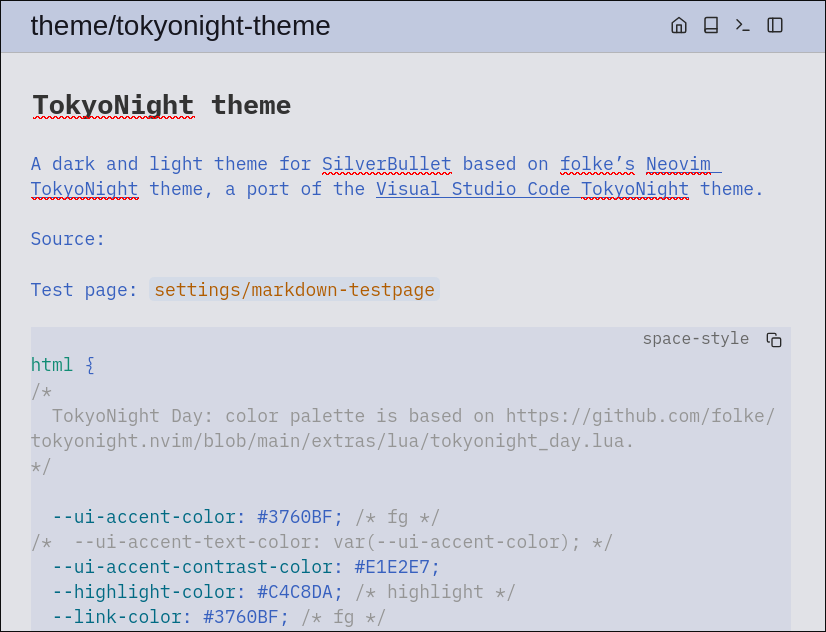Open the page navigator book icon
This screenshot has width=826, height=632.
(x=711, y=25)
